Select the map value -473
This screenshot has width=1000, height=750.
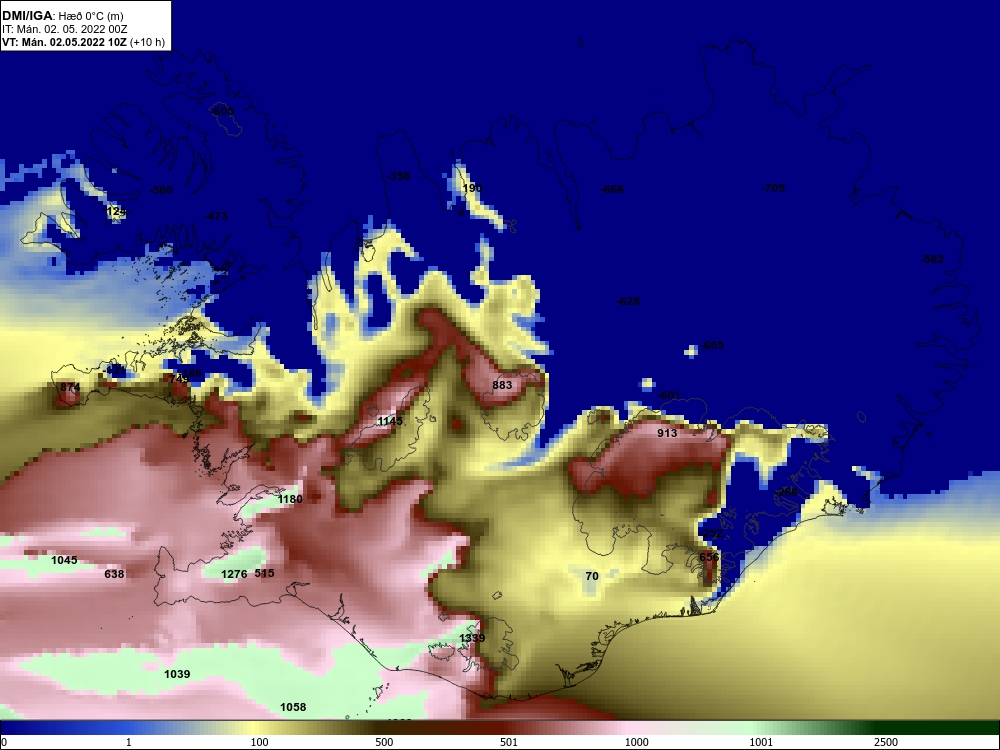216,216
